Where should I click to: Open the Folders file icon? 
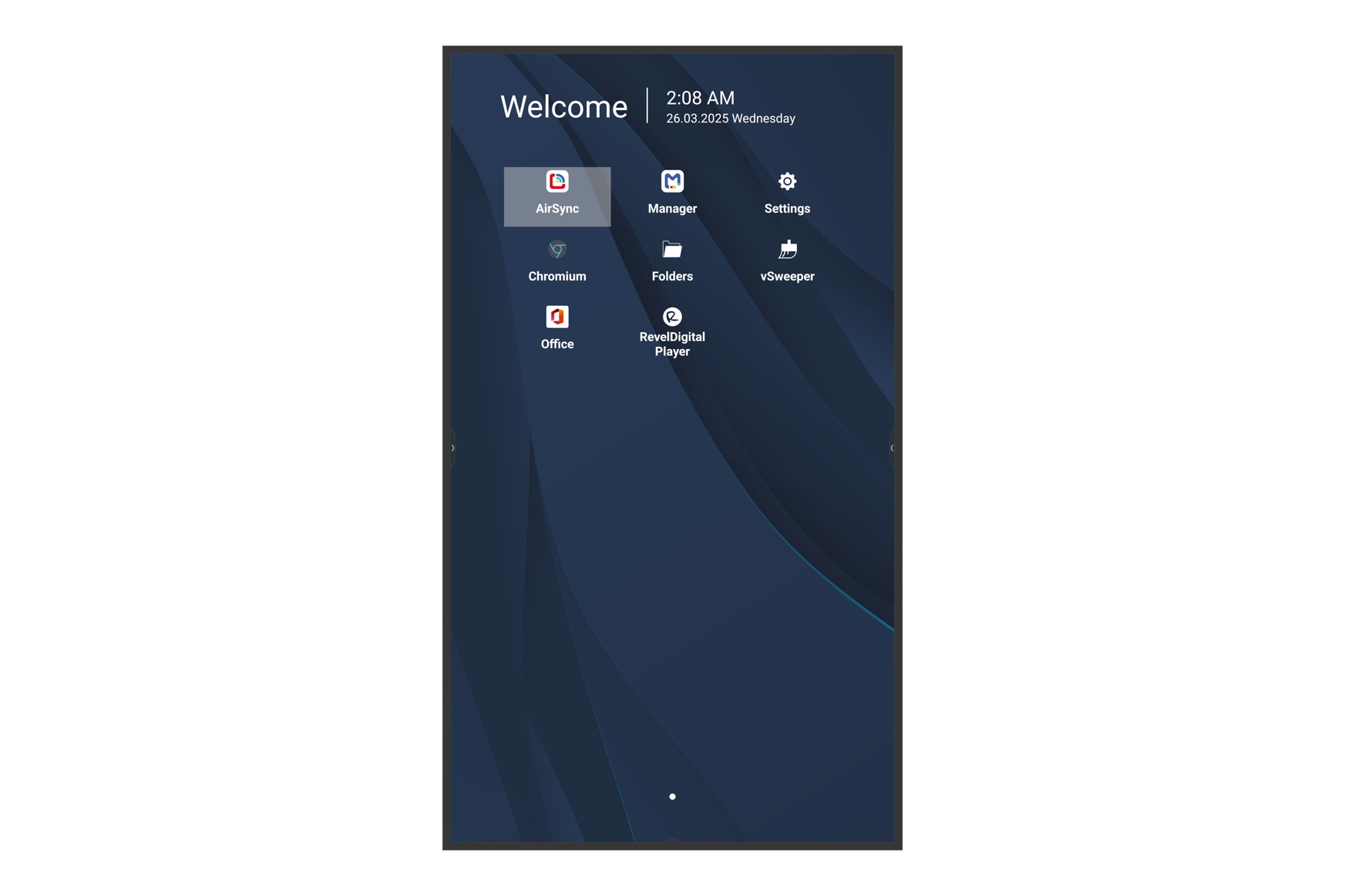click(672, 250)
